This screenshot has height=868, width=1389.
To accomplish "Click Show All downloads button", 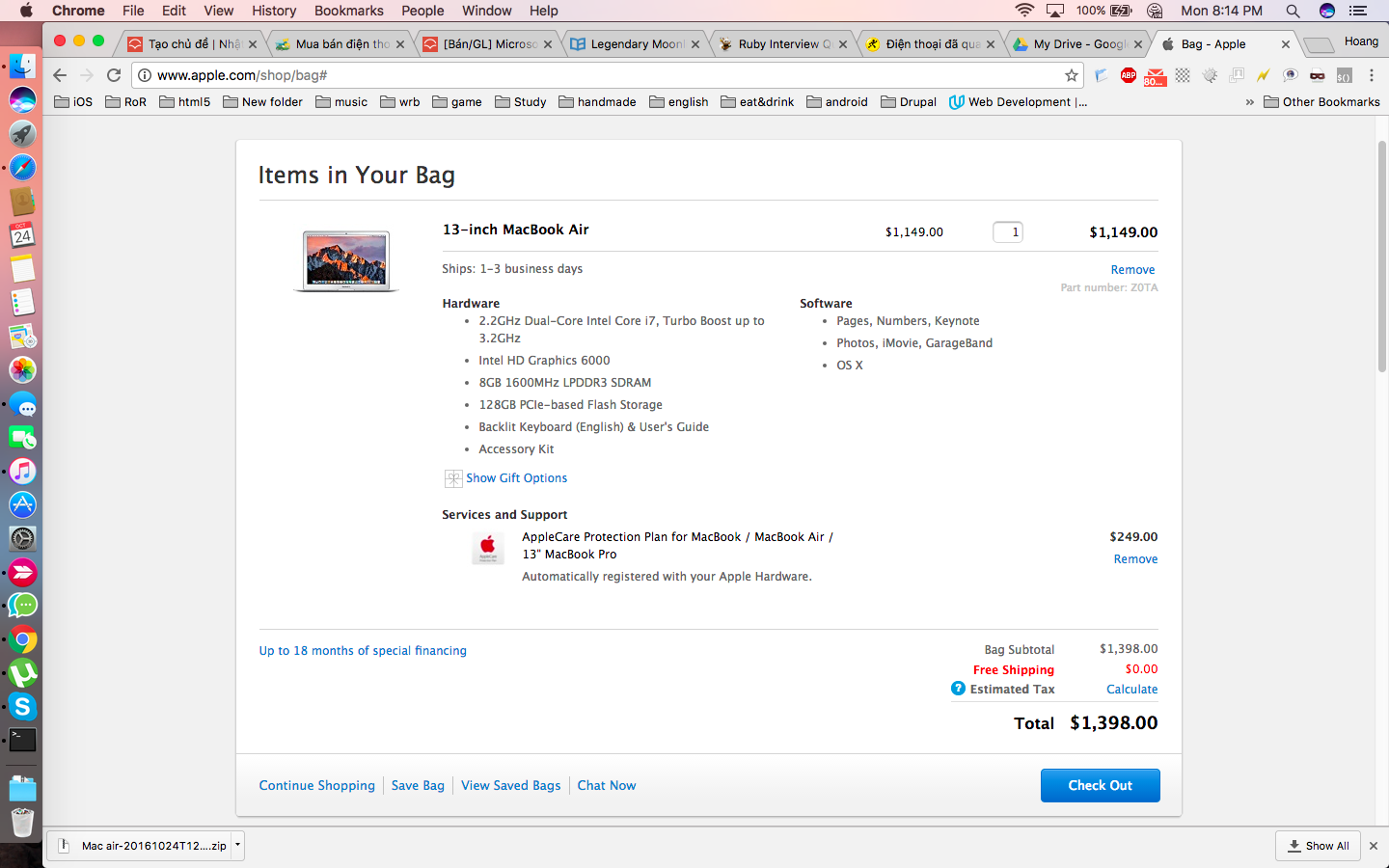I will pos(1318,846).
